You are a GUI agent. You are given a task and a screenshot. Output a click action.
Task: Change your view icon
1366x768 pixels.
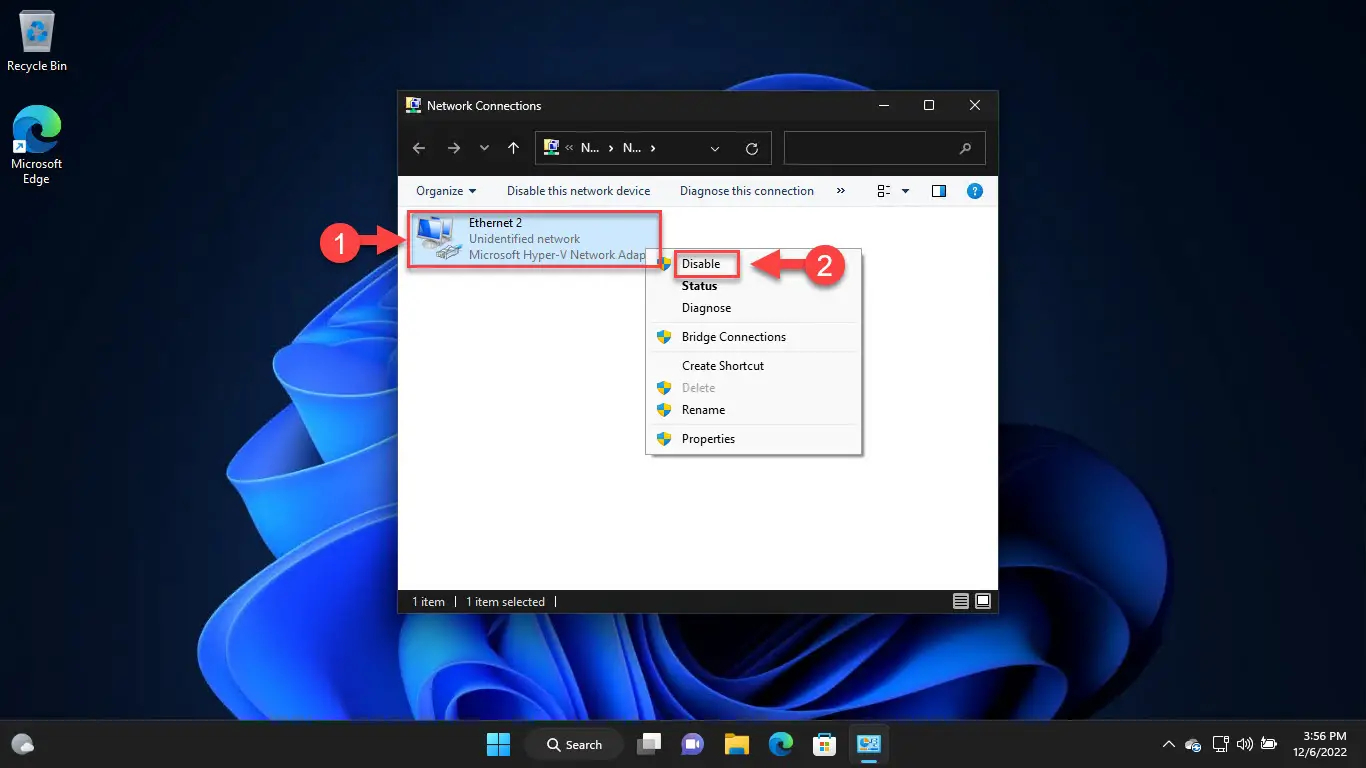(884, 191)
